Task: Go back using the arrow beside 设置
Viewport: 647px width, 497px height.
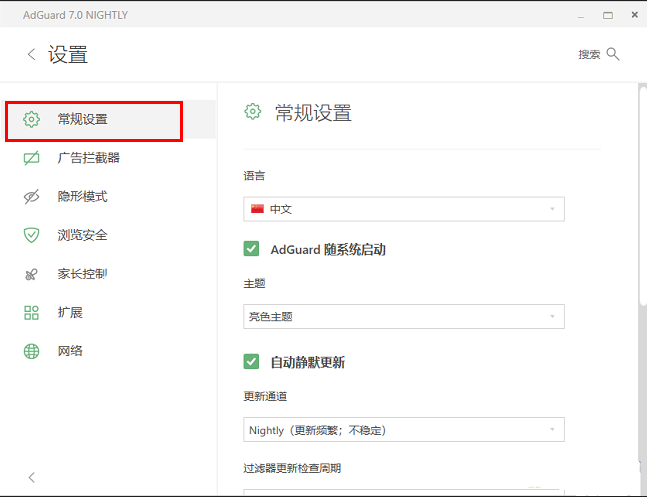Action: coord(31,55)
